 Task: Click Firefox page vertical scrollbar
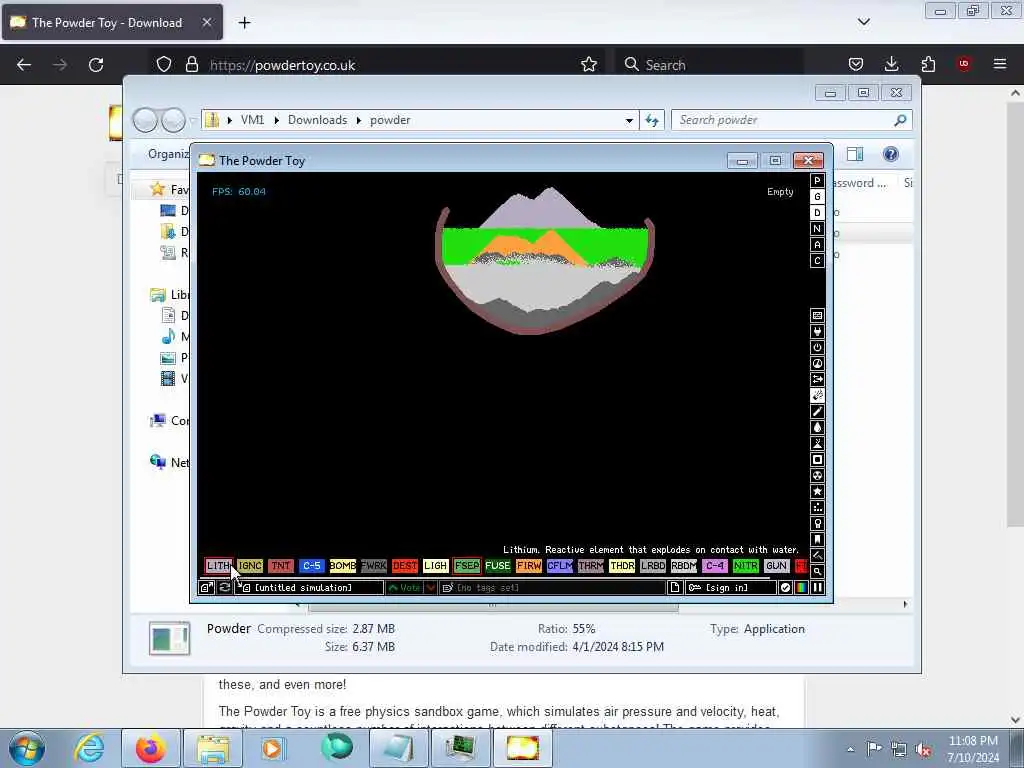(1016, 313)
